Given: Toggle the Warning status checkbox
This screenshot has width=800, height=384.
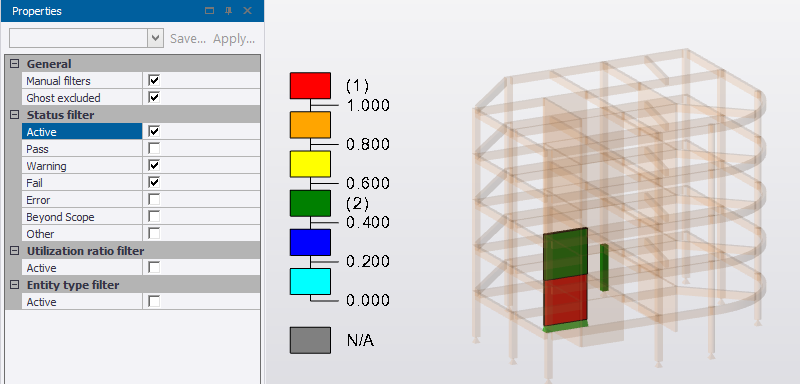Looking at the screenshot, I should 154,165.
